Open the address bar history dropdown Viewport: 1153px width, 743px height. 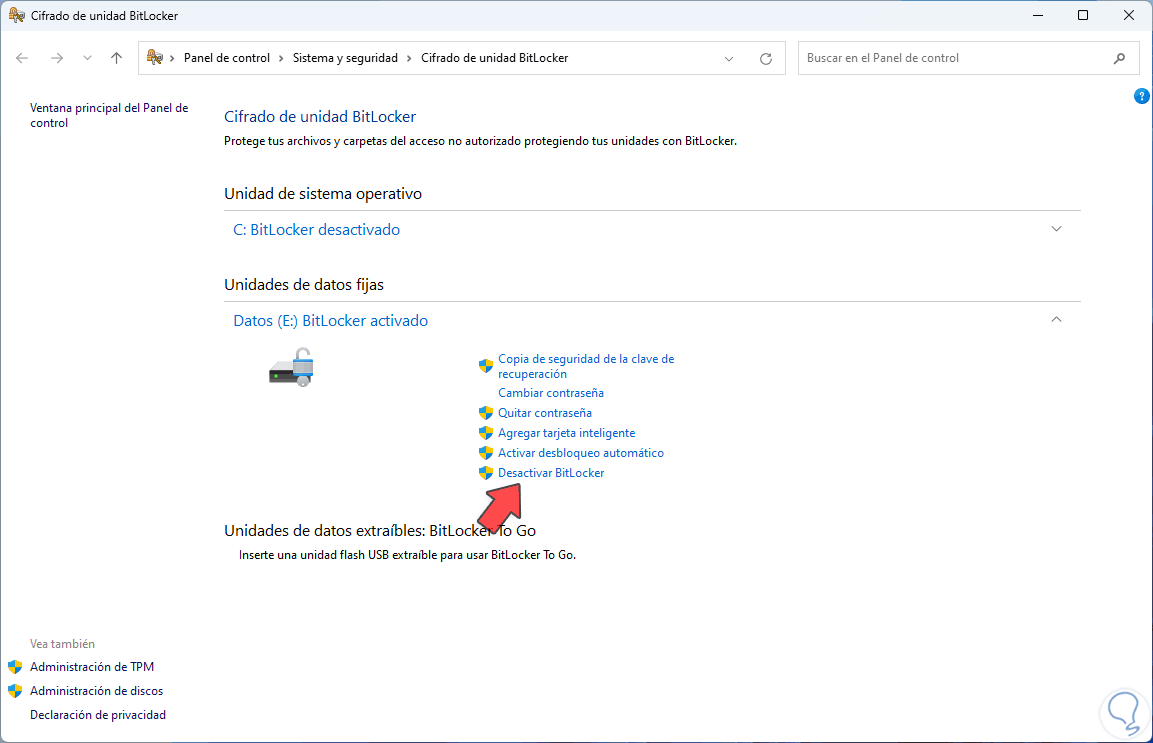[x=729, y=58]
